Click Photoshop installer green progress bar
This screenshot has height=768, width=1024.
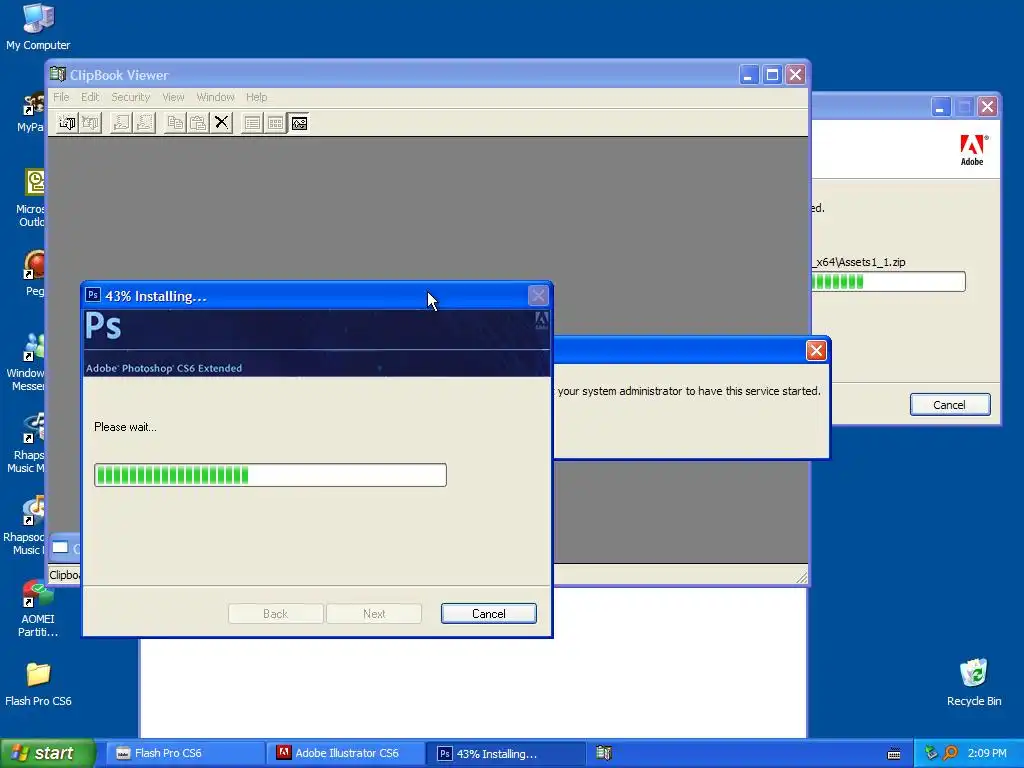(x=270, y=475)
